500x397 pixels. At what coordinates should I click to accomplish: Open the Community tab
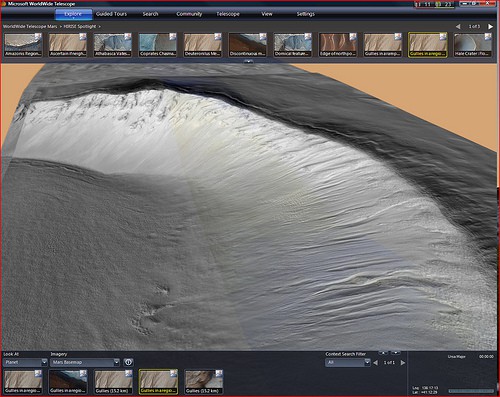(x=189, y=14)
